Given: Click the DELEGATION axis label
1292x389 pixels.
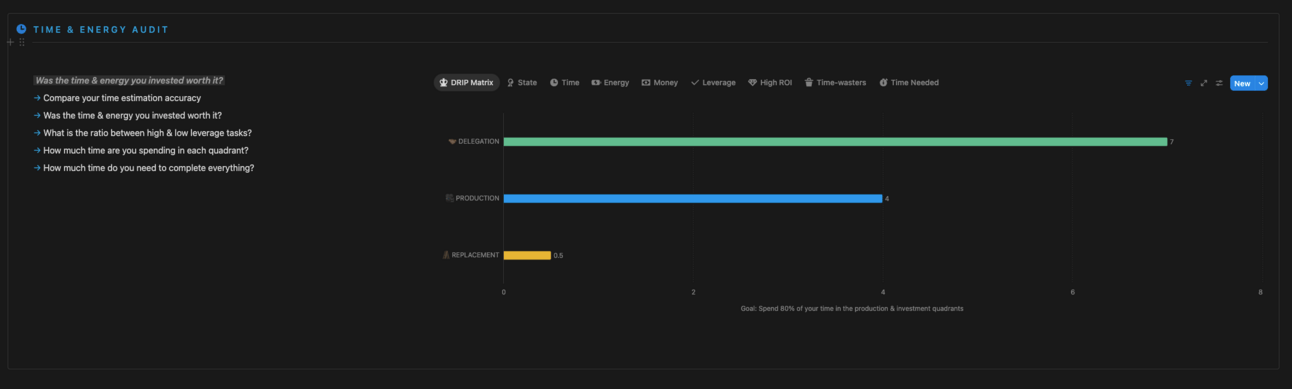Looking at the screenshot, I should [473, 142].
